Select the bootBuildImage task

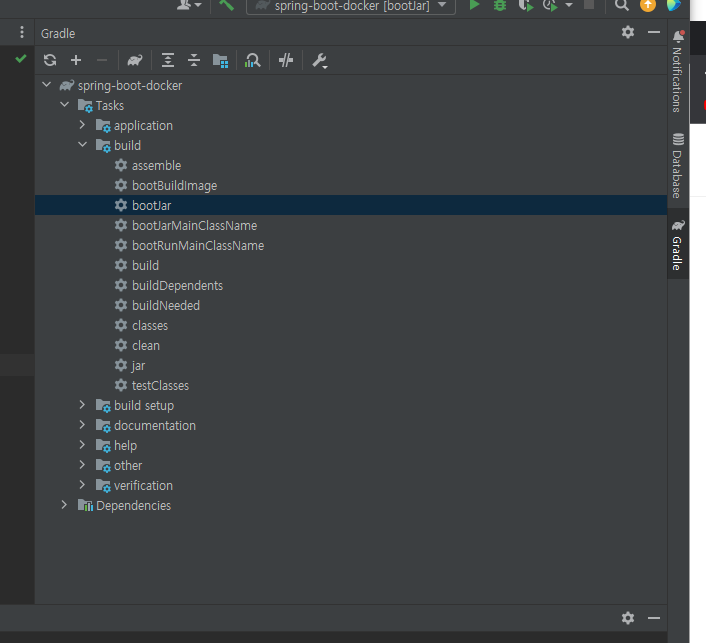click(x=174, y=186)
